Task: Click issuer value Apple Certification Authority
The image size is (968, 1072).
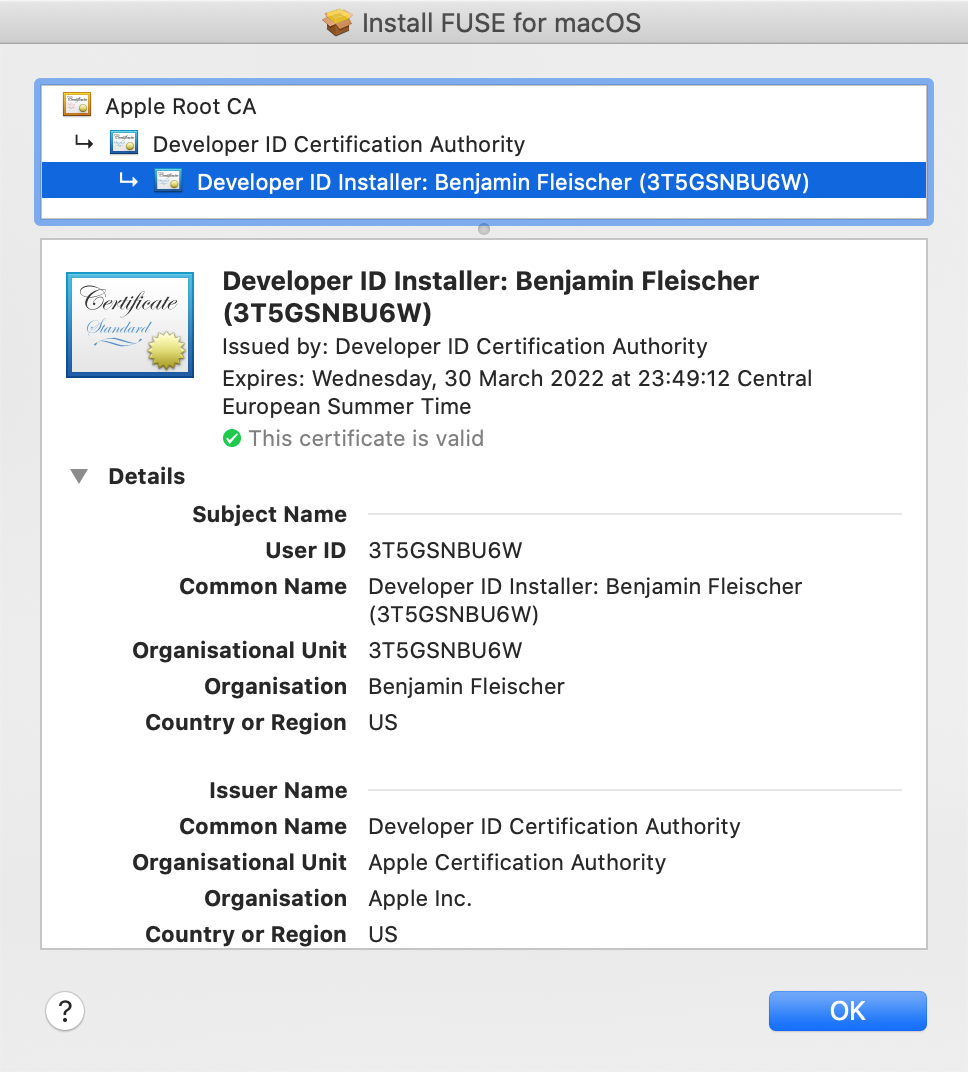Action: 517,863
